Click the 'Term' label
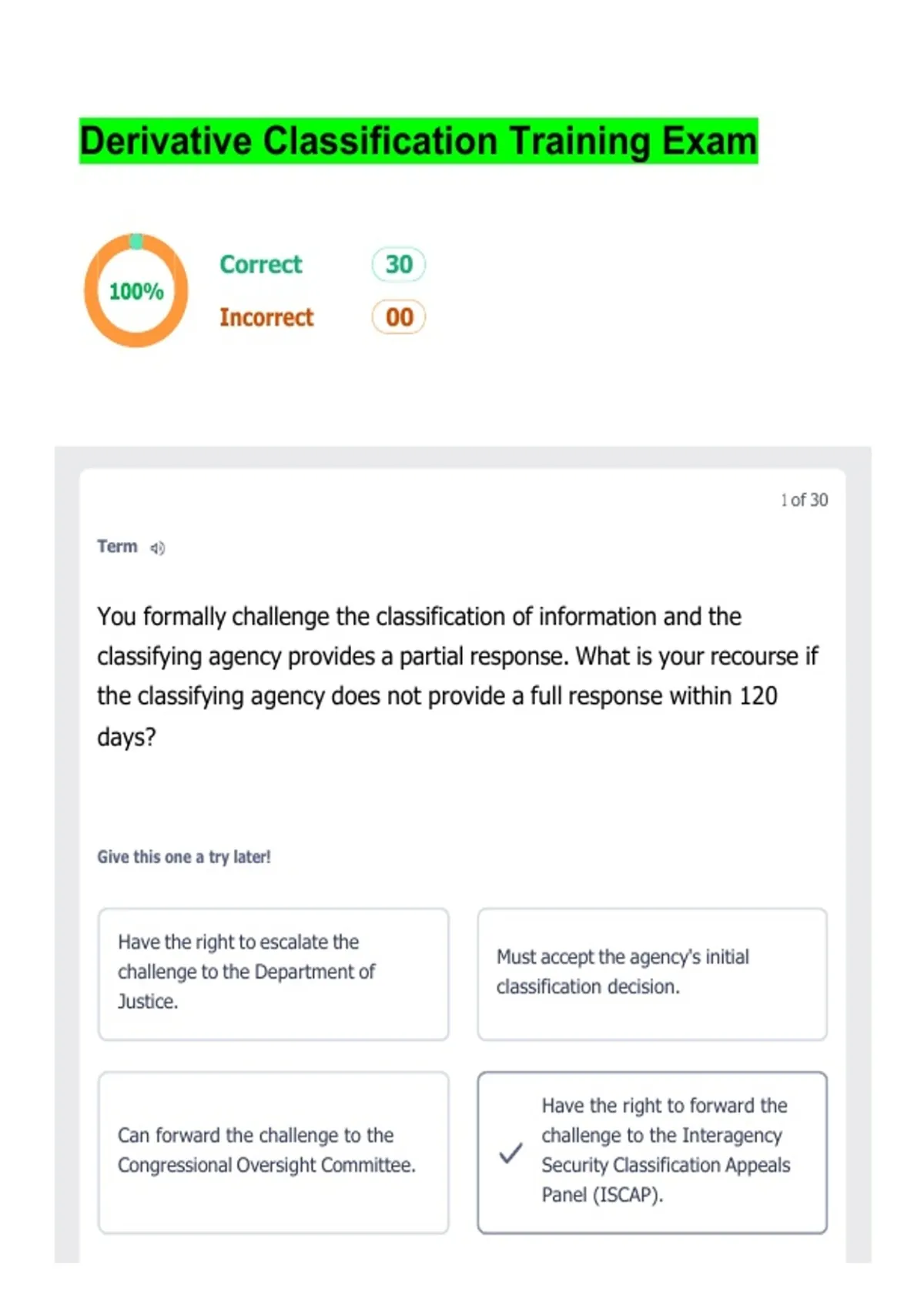 [x=117, y=547]
